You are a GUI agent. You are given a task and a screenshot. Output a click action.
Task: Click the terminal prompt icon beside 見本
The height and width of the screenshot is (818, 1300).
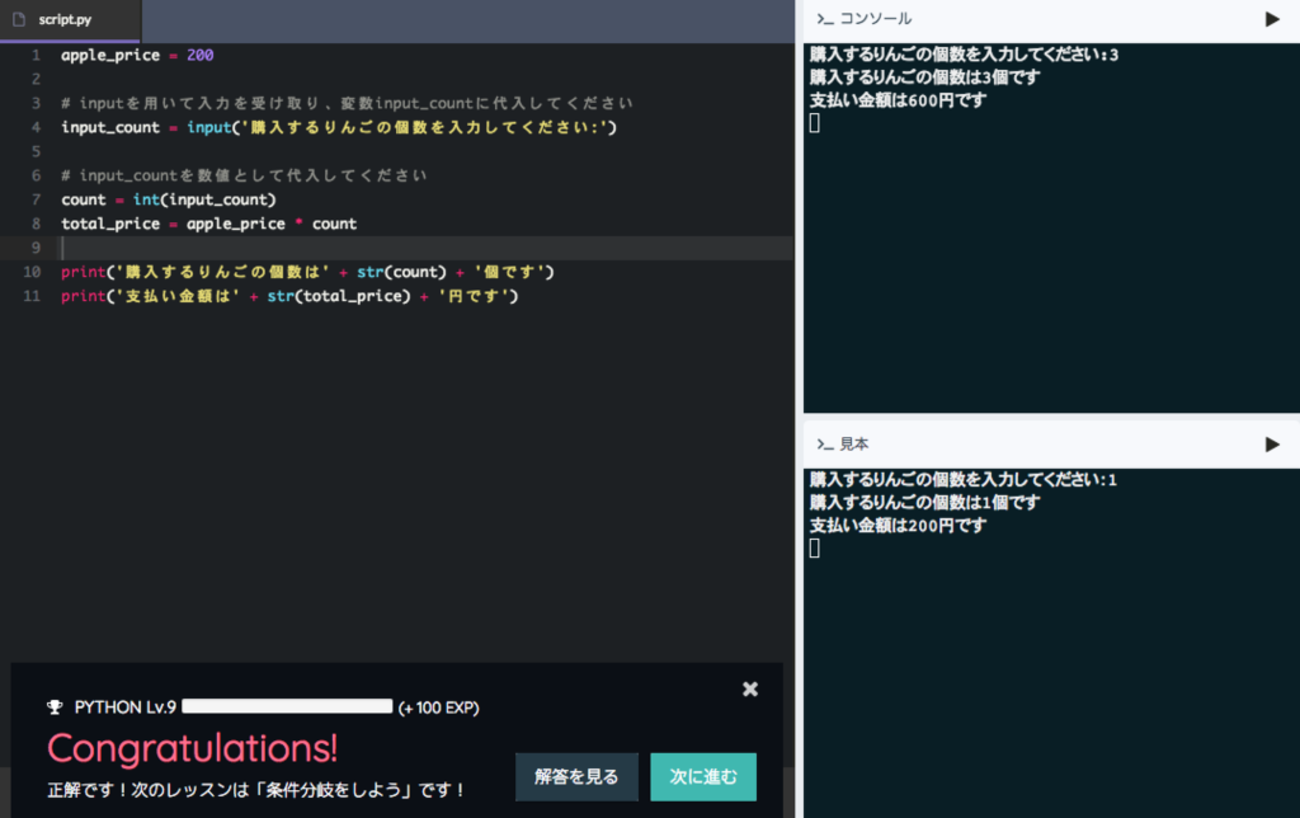[824, 444]
